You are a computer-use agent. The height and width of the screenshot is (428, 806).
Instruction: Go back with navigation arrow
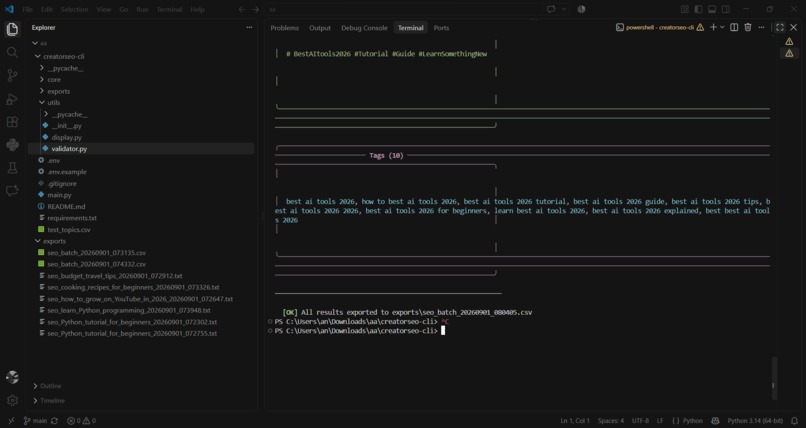tap(242, 9)
